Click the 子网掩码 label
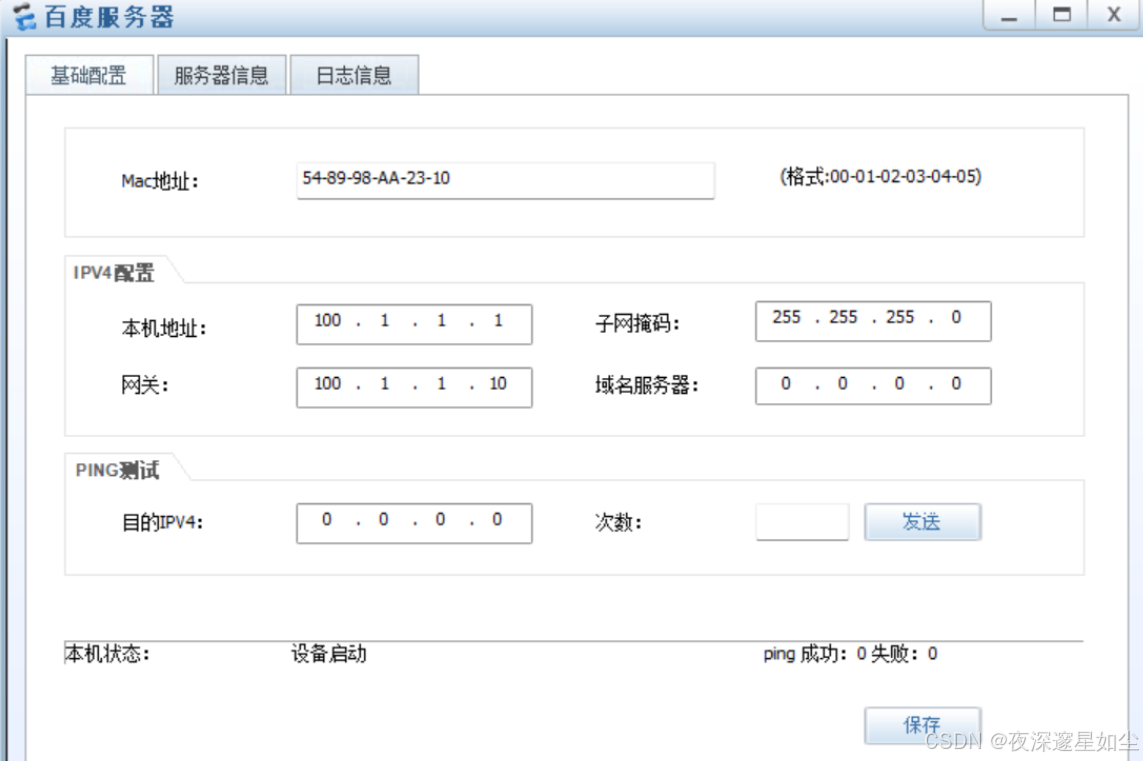This screenshot has width=1143, height=761. pyautogui.click(x=637, y=323)
